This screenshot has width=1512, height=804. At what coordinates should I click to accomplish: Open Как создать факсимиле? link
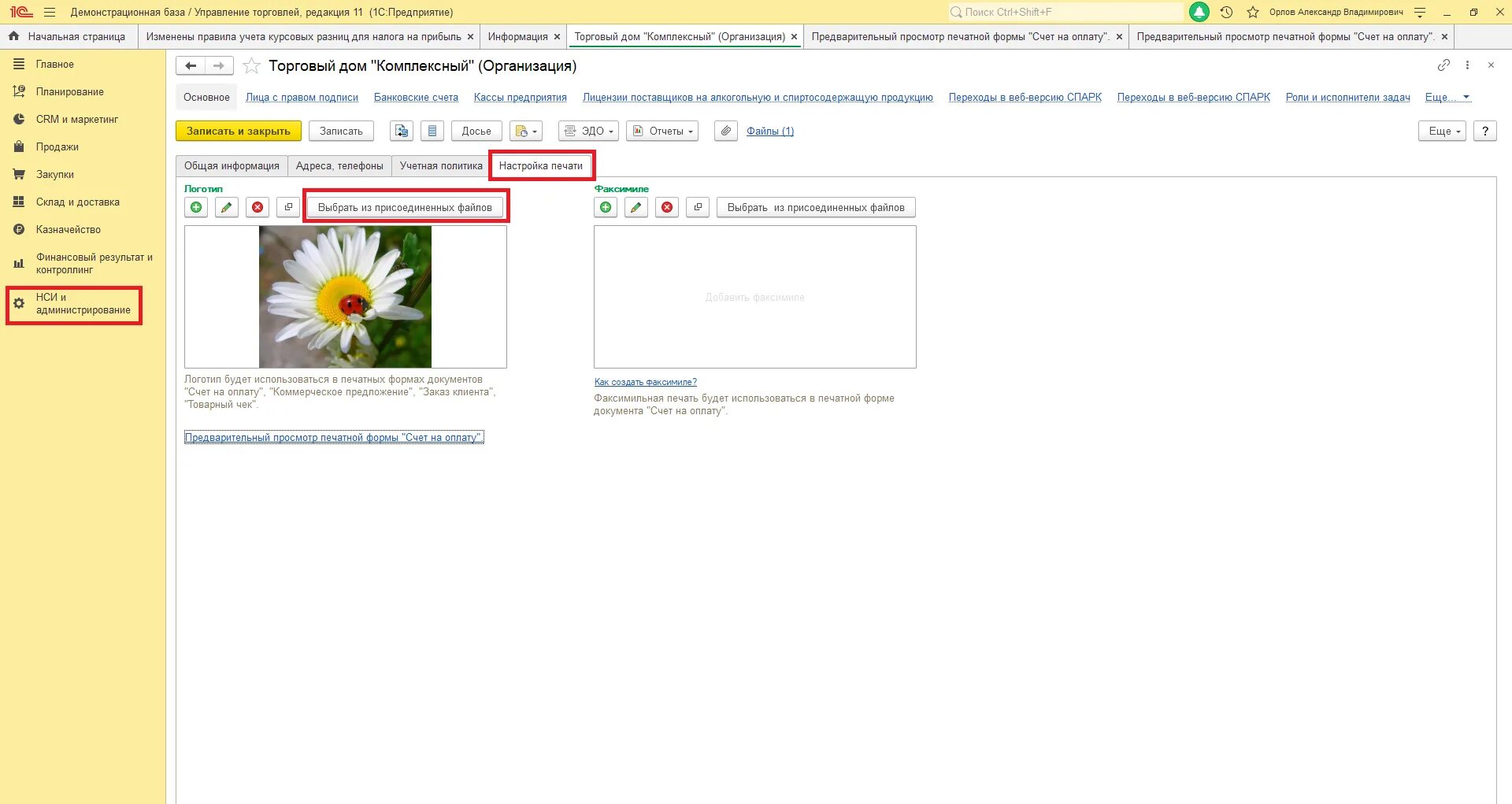pyautogui.click(x=646, y=382)
